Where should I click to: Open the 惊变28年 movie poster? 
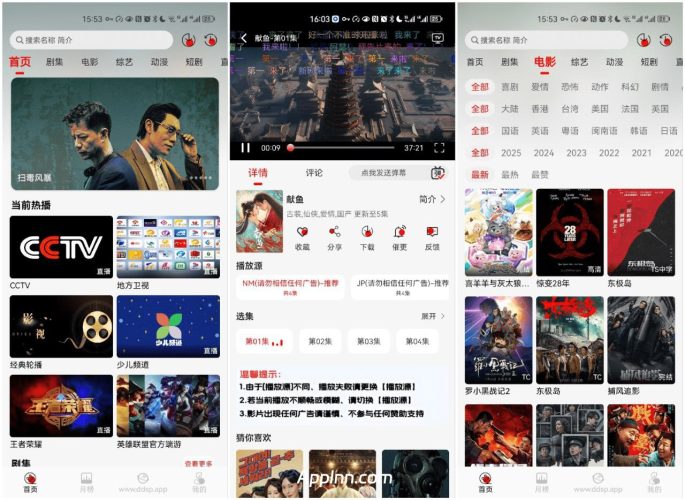[570, 232]
